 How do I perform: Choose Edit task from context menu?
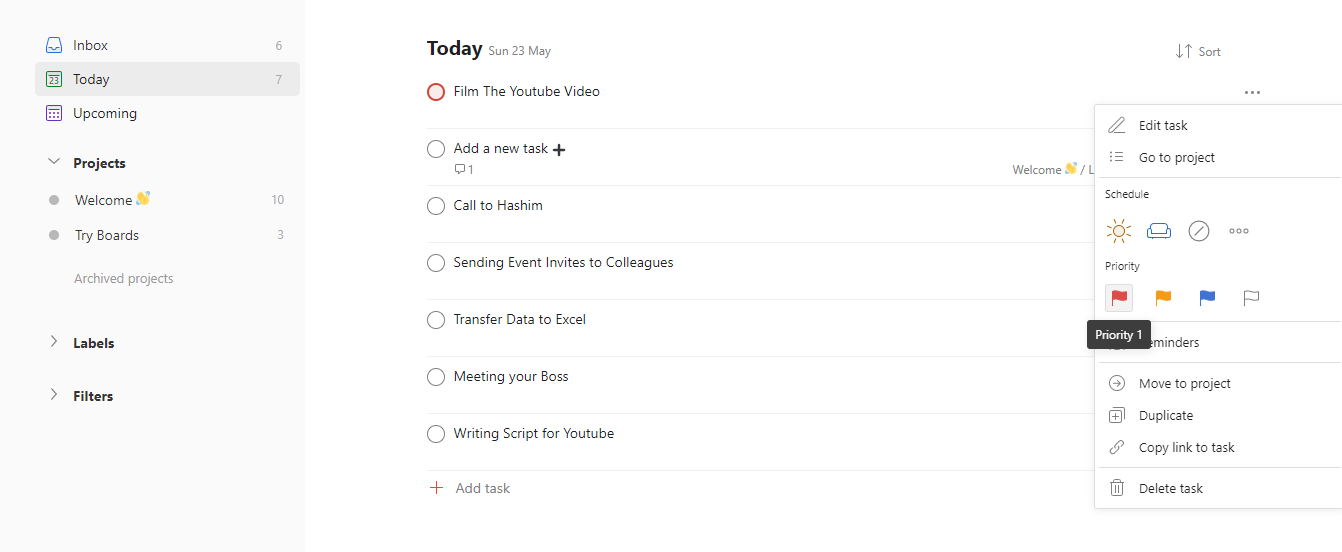coord(1162,125)
